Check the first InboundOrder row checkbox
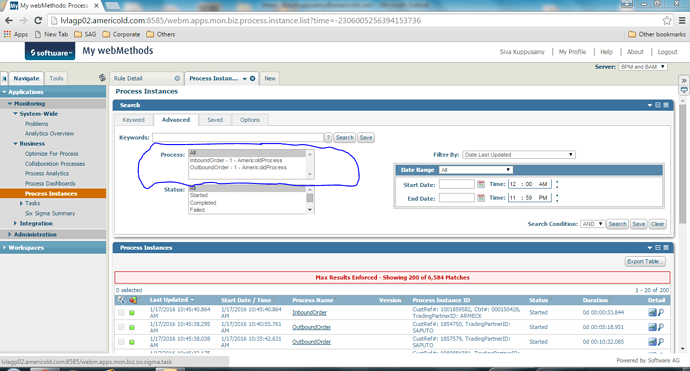Image resolution: width=690 pixels, height=371 pixels. pos(121,312)
